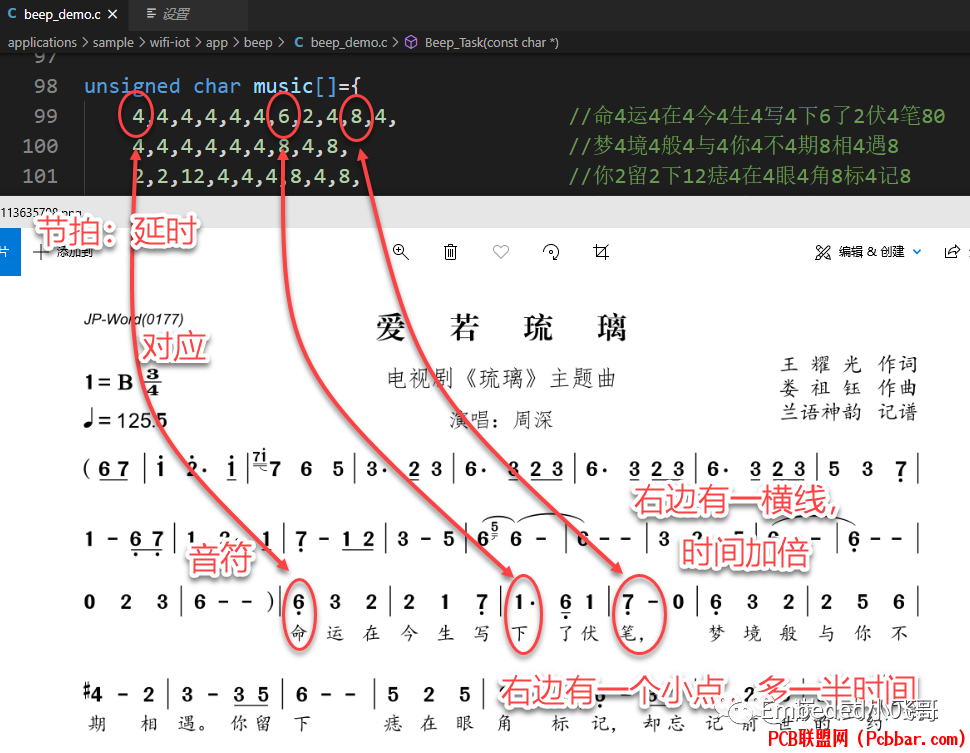Click the app breadcrumb segment

pyautogui.click(x=217, y=43)
